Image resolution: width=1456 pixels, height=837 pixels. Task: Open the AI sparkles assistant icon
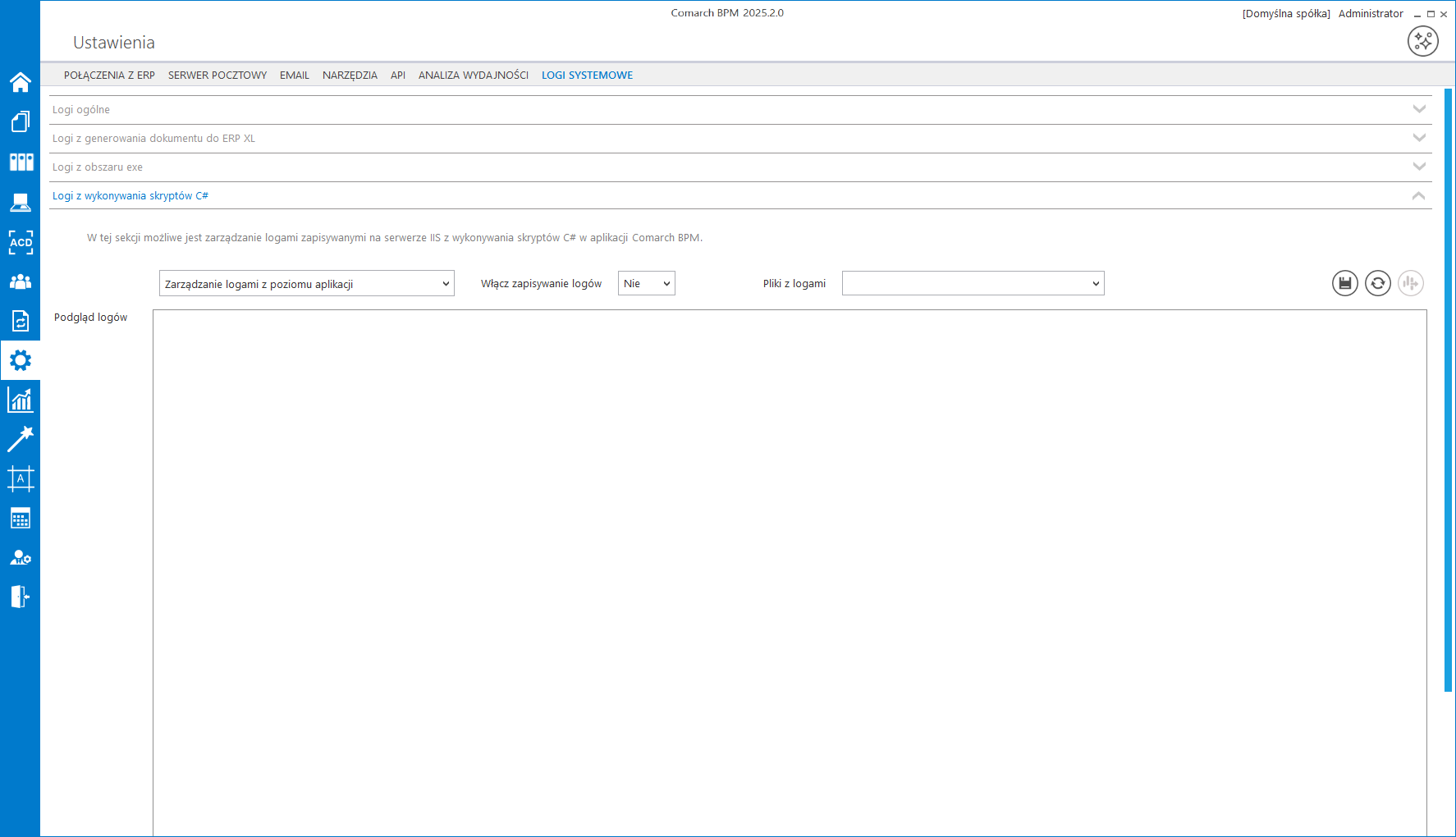1423,41
